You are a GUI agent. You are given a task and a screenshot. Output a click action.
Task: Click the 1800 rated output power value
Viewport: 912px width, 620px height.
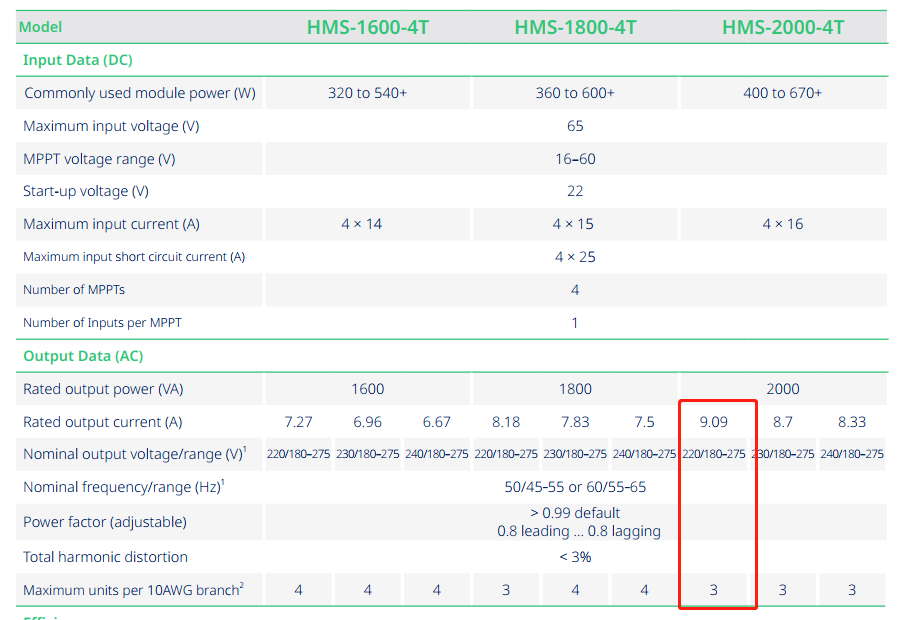click(575, 389)
